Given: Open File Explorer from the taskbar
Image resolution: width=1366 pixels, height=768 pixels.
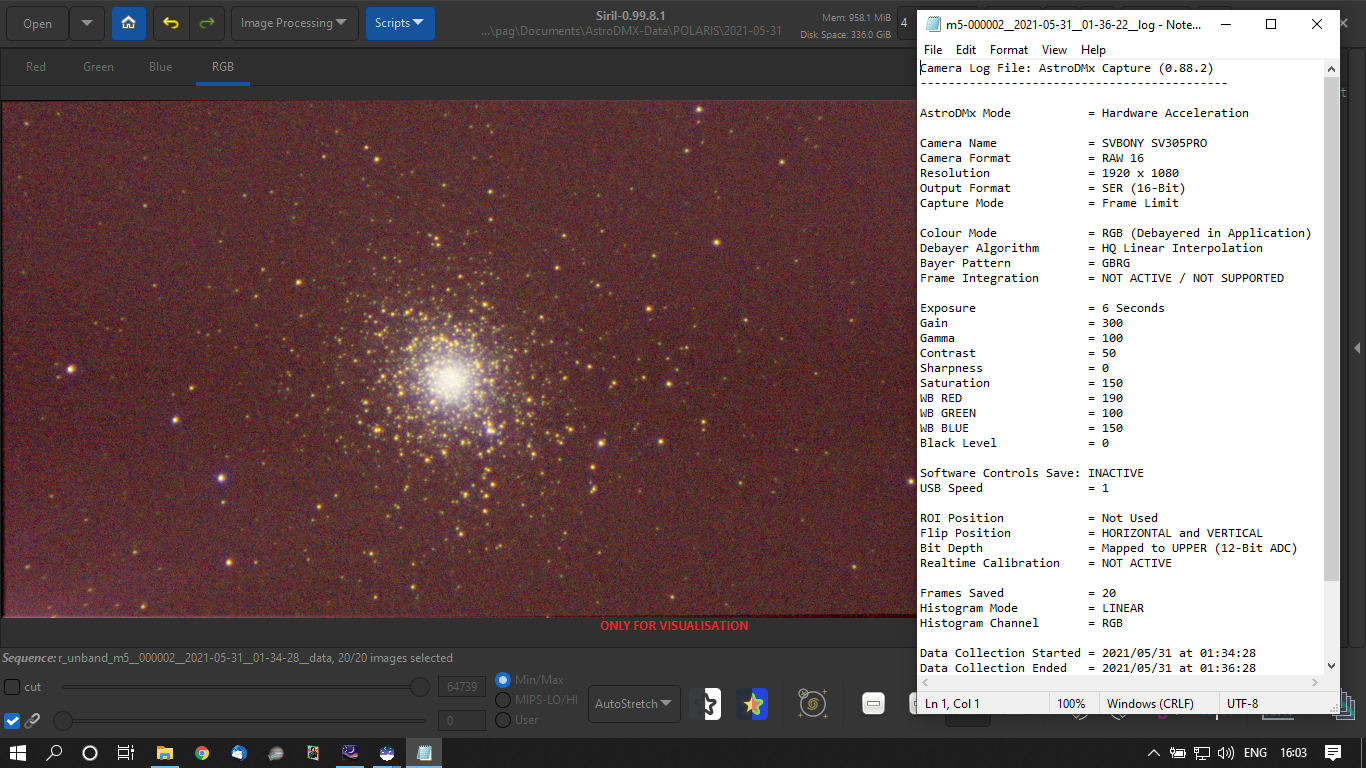Looking at the screenshot, I should click(165, 753).
